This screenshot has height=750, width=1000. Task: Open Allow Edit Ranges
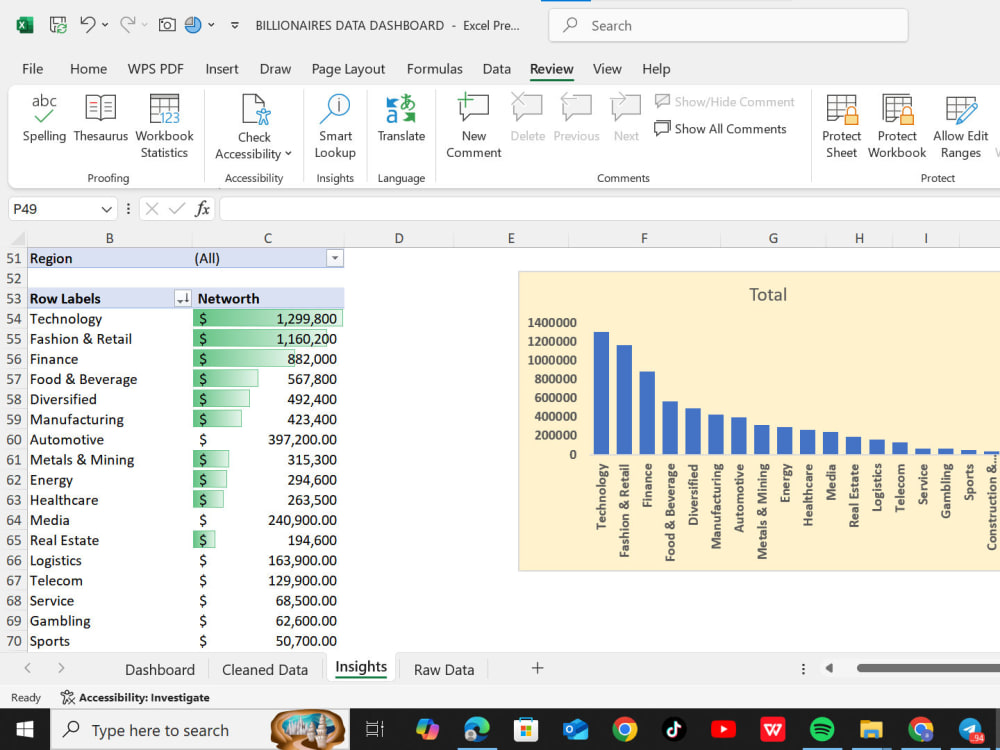pyautogui.click(x=960, y=126)
